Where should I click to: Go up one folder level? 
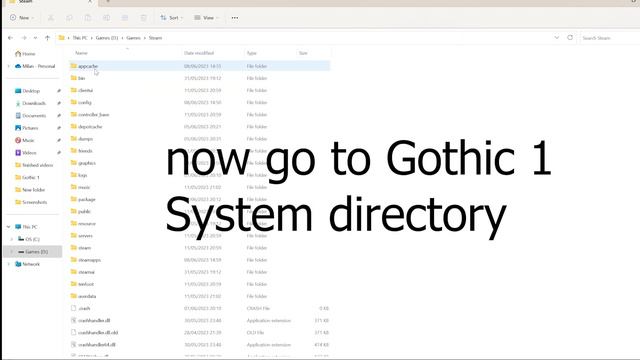click(47, 38)
